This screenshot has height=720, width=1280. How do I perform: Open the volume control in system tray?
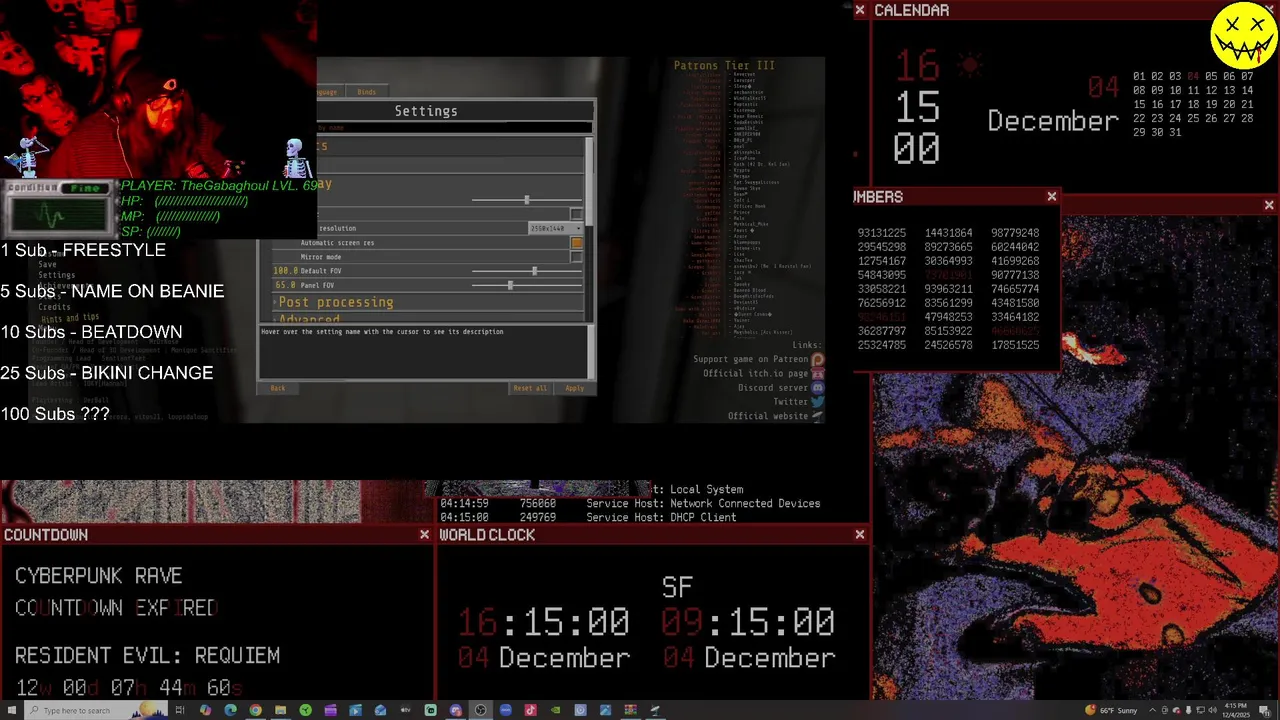[x=1212, y=710]
